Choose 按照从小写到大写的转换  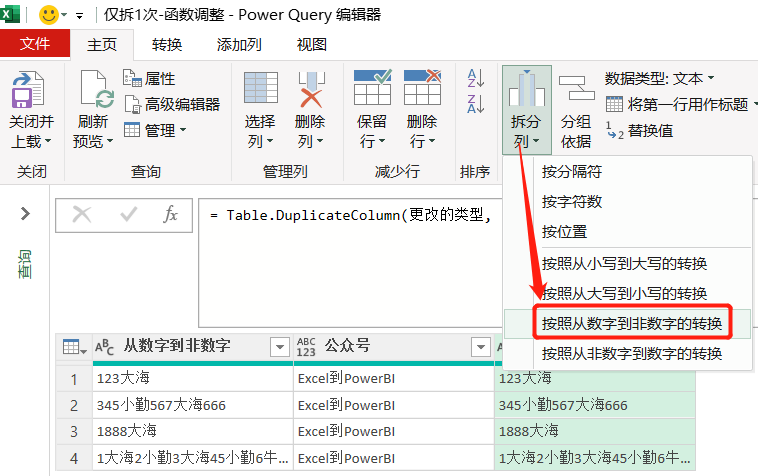coord(625,263)
